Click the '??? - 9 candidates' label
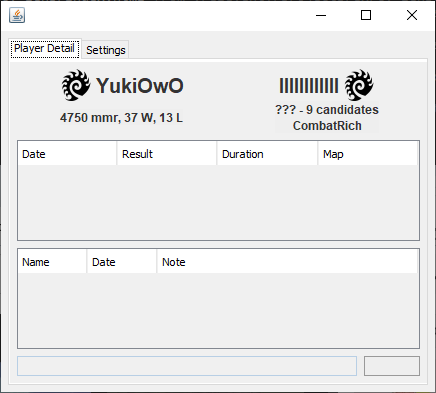436x393 pixels. pos(327,110)
